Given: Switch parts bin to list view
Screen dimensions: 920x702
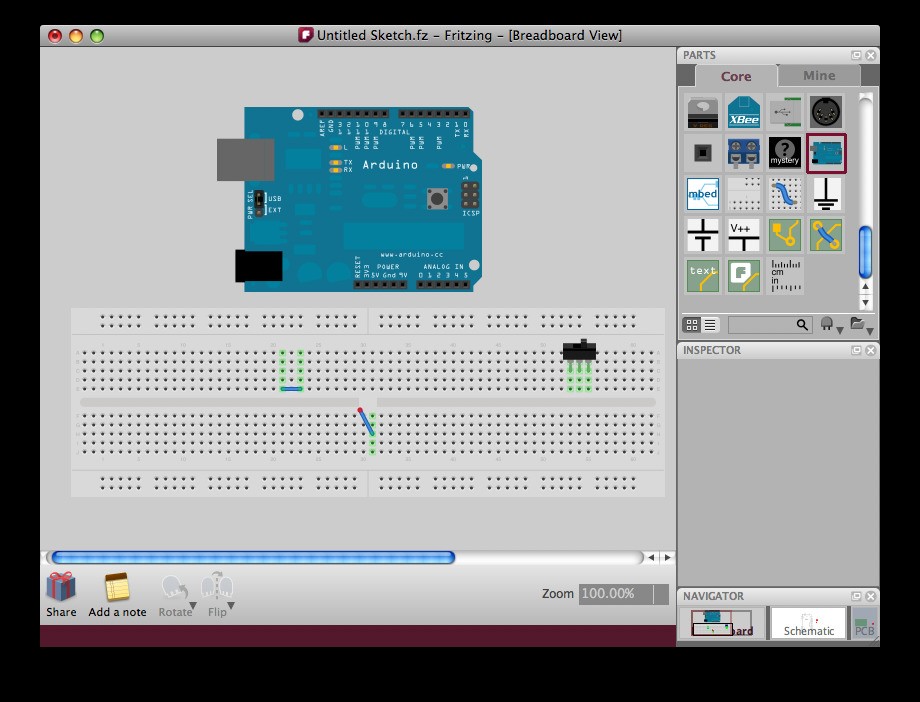Looking at the screenshot, I should pyautogui.click(x=710, y=325).
